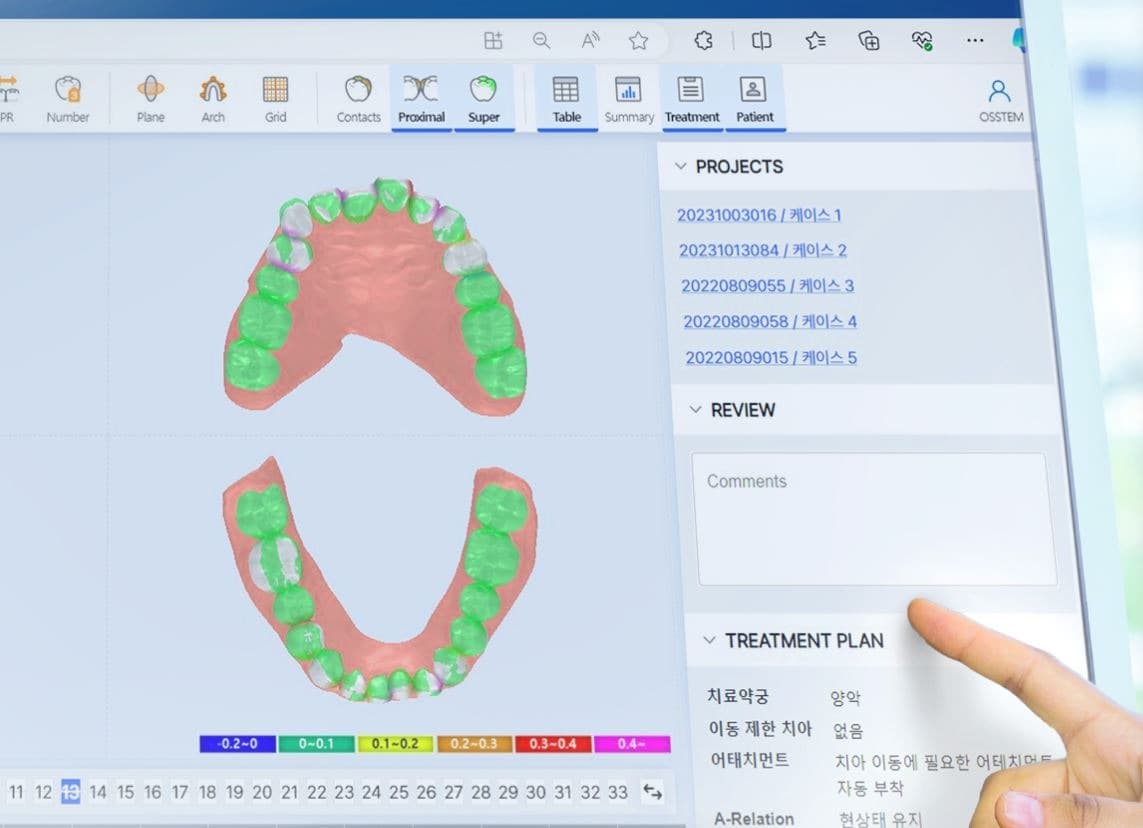
Task: Click the yellow 0.1~0.2 legend swatch
Action: [x=395, y=743]
